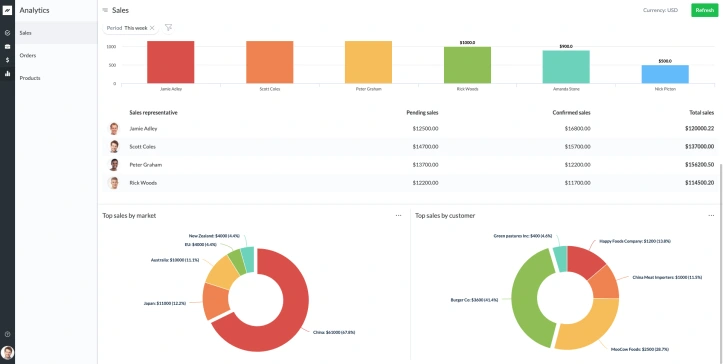Click Peter Graham's avatar in the table
The image size is (723, 364).
pos(114,165)
